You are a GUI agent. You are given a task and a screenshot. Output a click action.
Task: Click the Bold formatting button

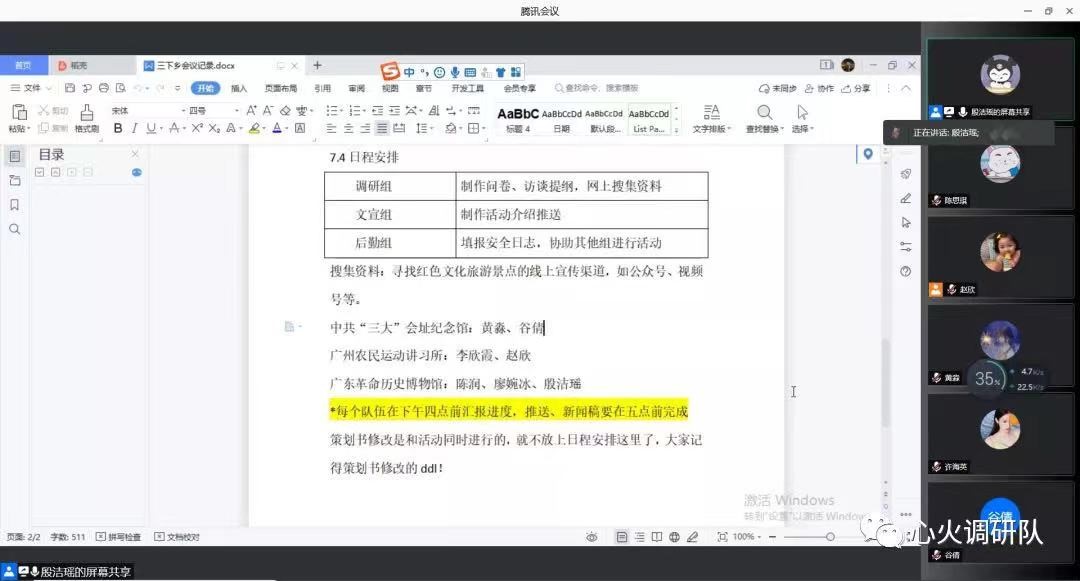click(118, 128)
